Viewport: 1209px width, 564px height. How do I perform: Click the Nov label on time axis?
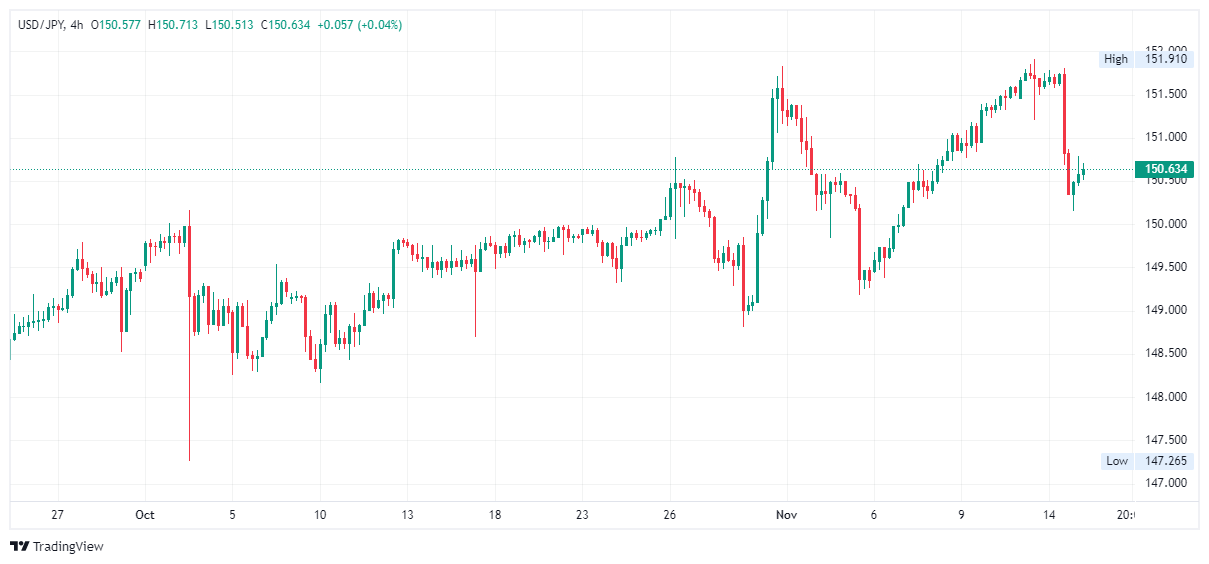(788, 516)
